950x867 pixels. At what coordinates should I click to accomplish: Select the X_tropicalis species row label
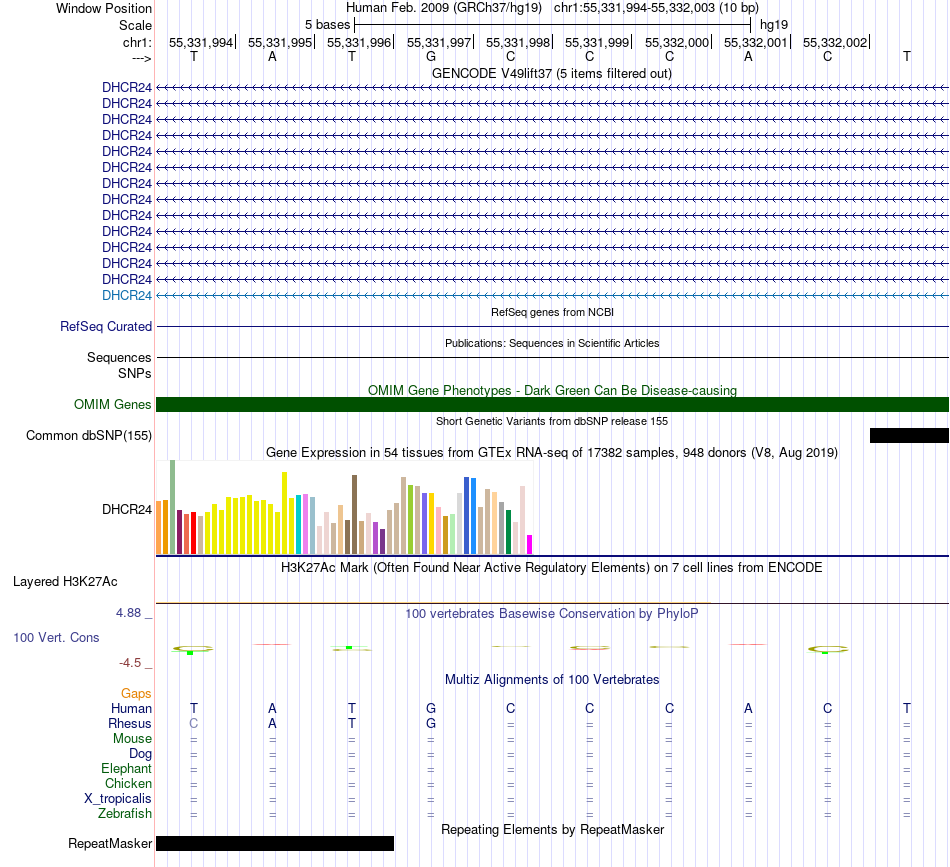118,799
